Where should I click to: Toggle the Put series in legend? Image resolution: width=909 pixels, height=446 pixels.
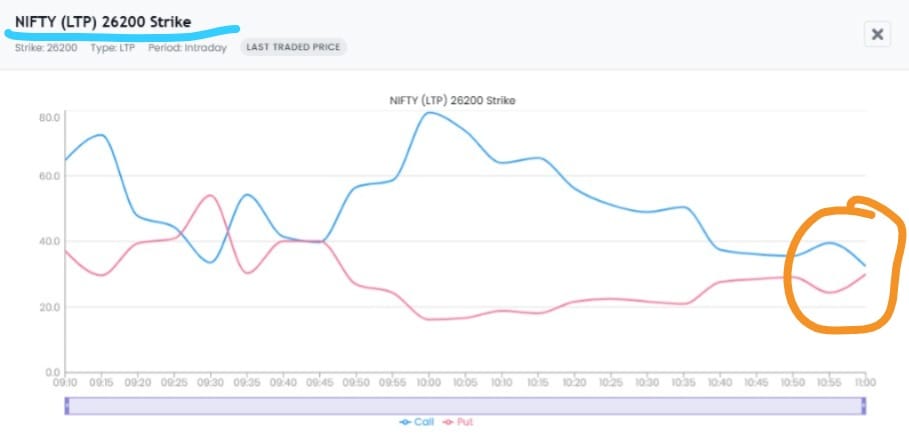465,422
